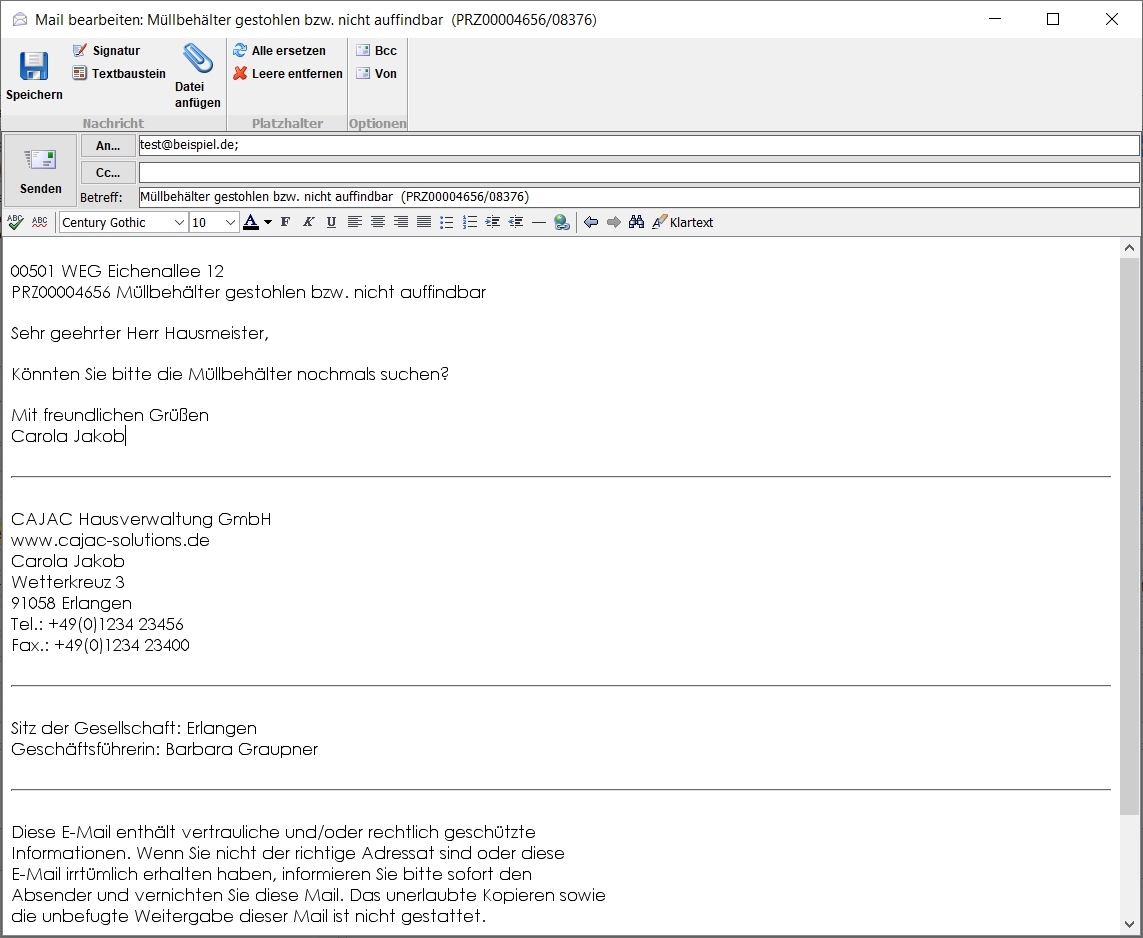Screen dimensions: 1143x938
Task: Toggle the Von field option
Action: [x=376, y=73]
